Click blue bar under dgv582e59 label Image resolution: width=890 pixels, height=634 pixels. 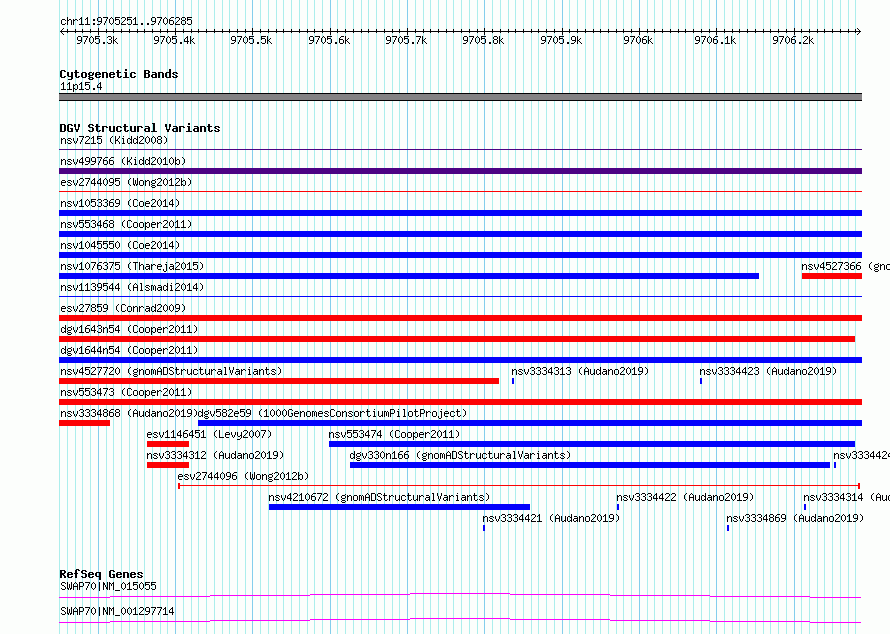tap(530, 423)
